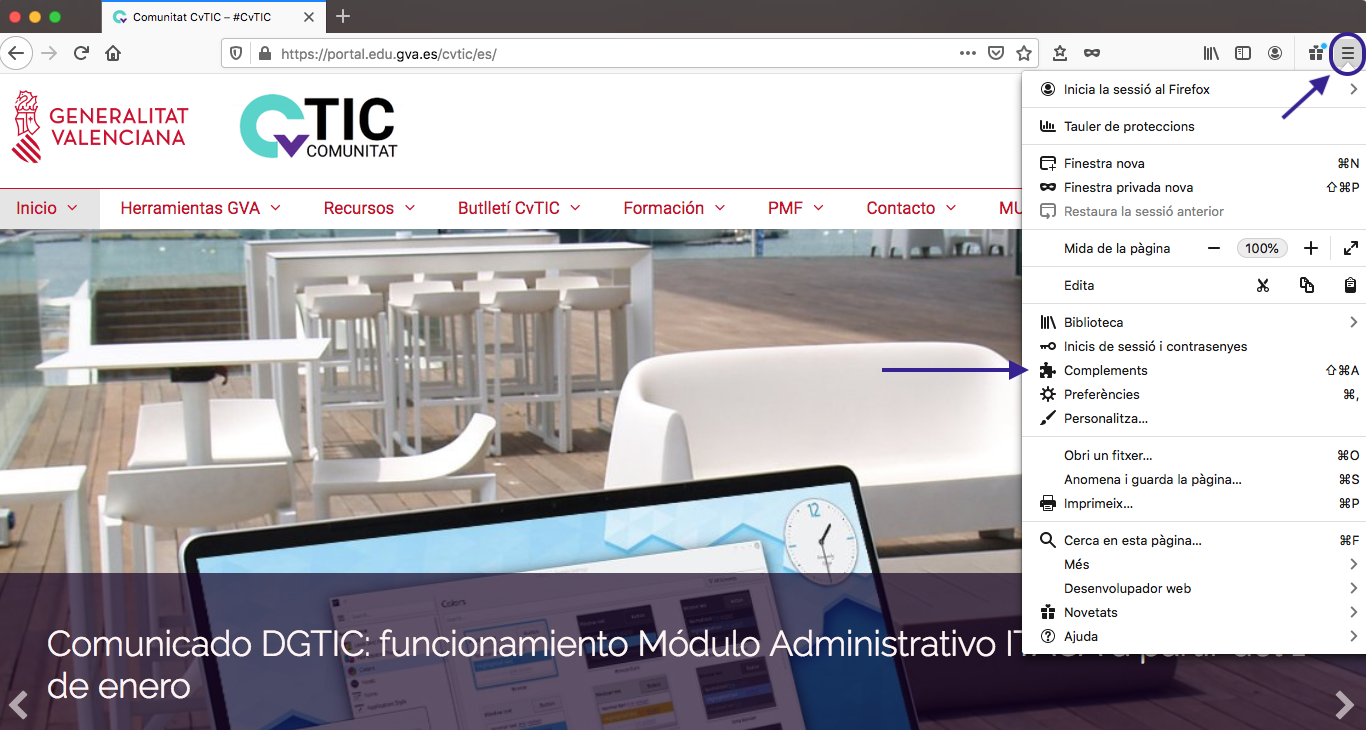Image resolution: width=1366 pixels, height=730 pixels.
Task: Zoom in with the plus button
Action: [1311, 248]
